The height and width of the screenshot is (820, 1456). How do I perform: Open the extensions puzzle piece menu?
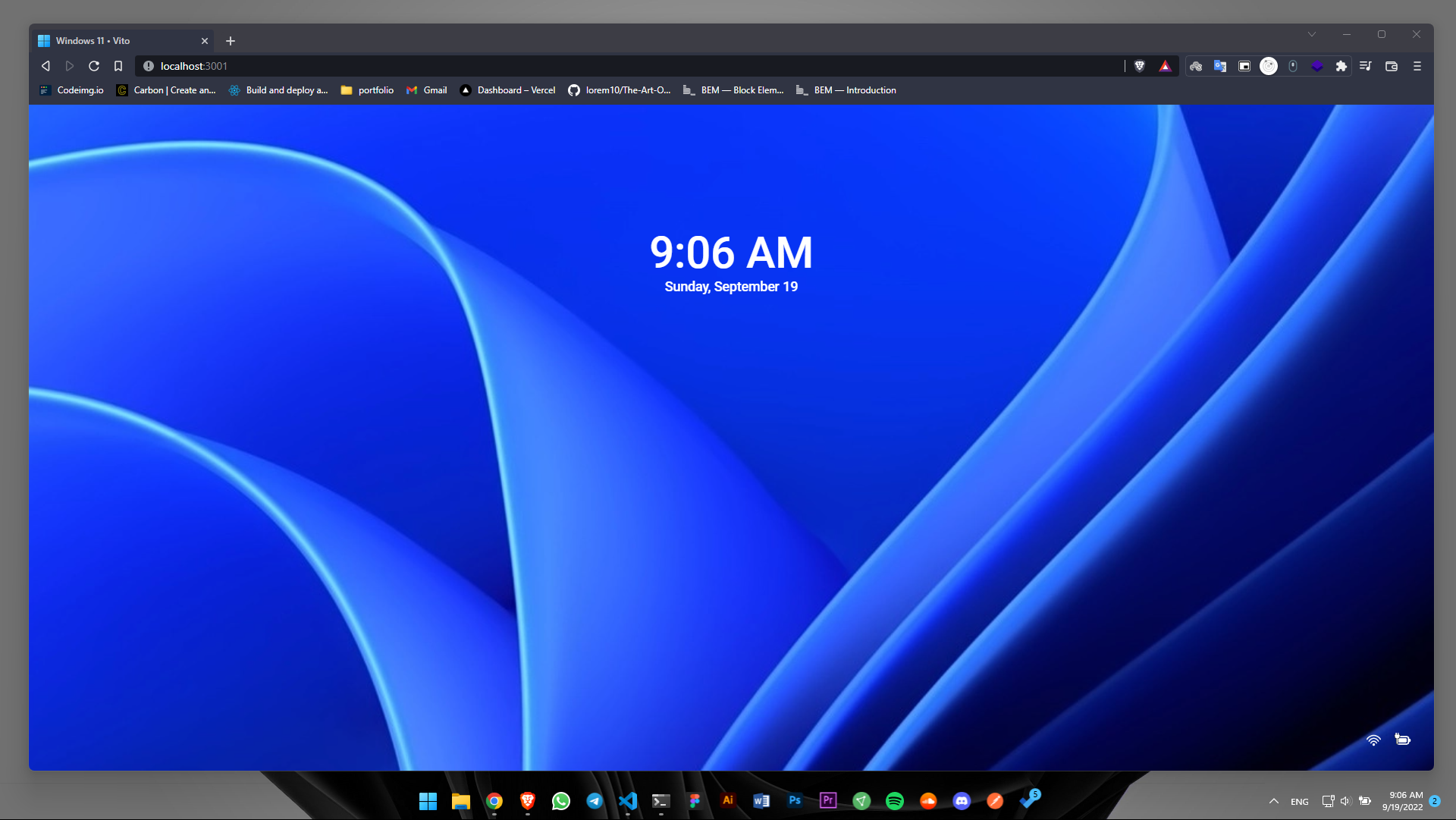[1341, 66]
